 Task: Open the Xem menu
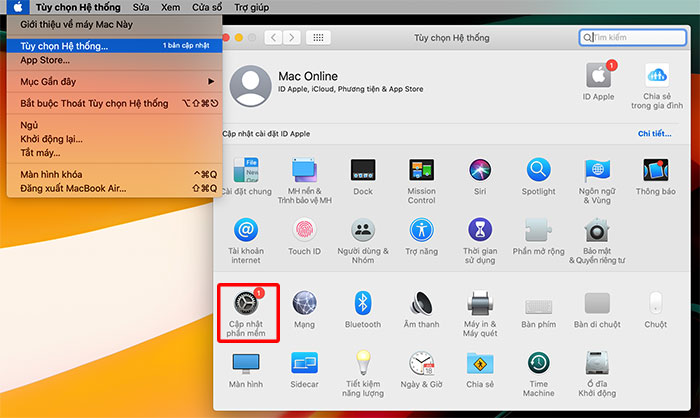(171, 7)
